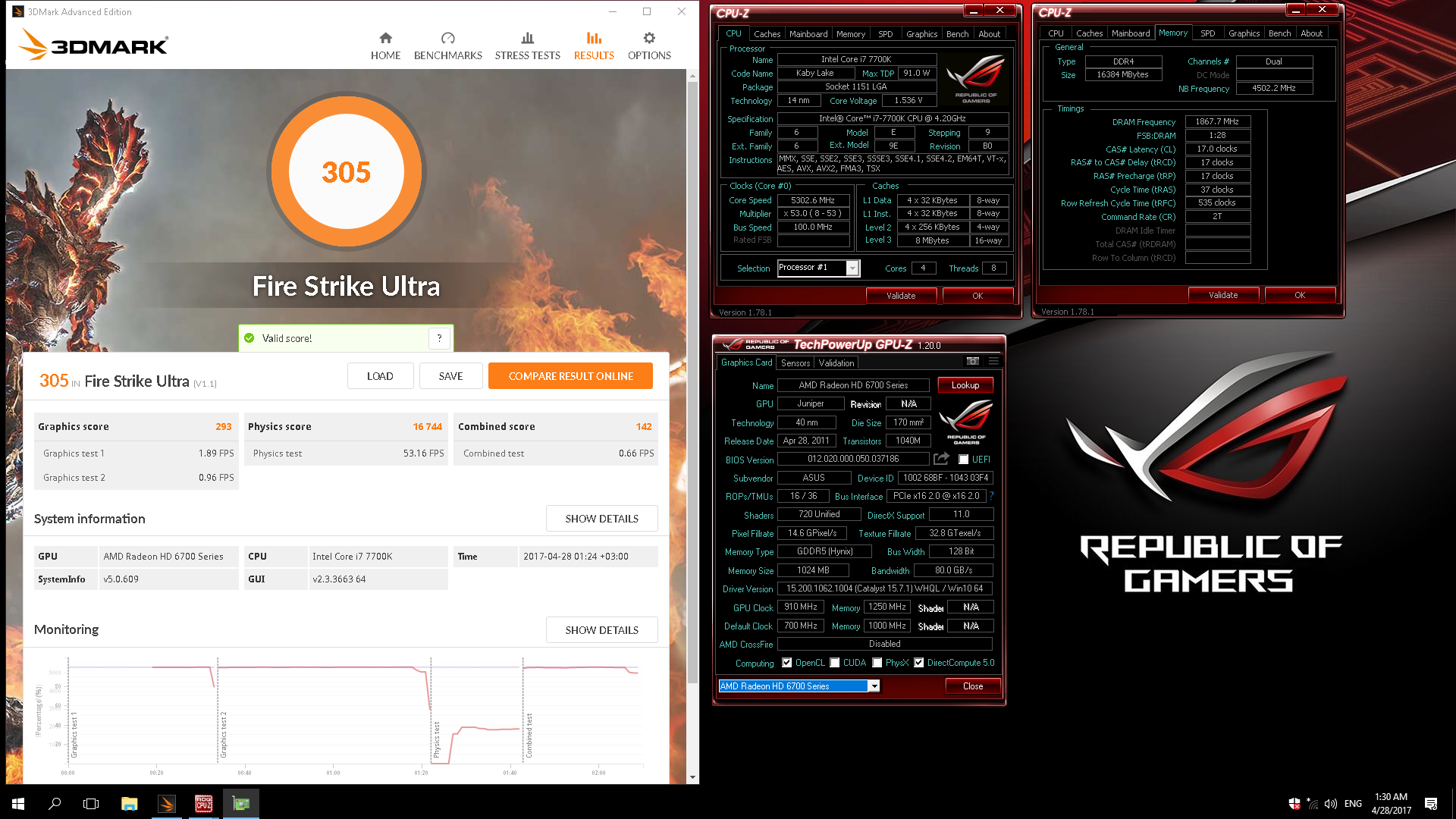Click the Physics test marker in monitoring chart

point(437,740)
